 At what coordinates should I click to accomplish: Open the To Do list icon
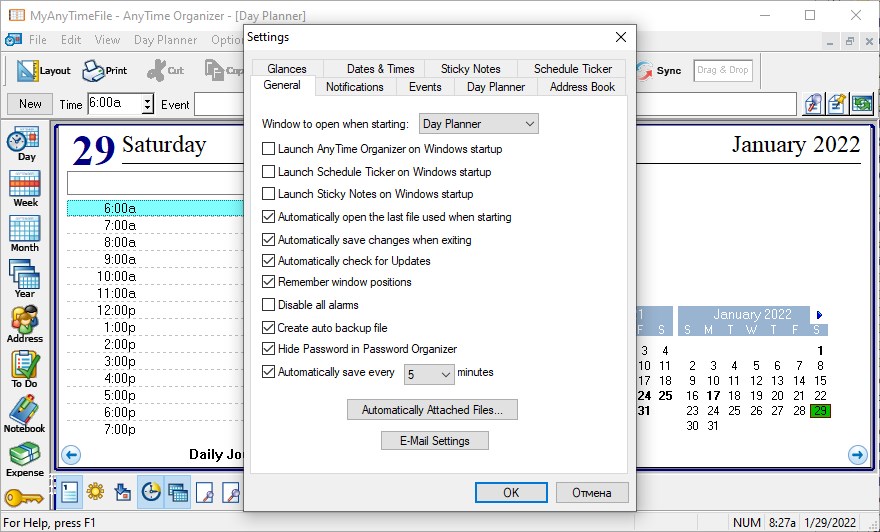(x=25, y=369)
